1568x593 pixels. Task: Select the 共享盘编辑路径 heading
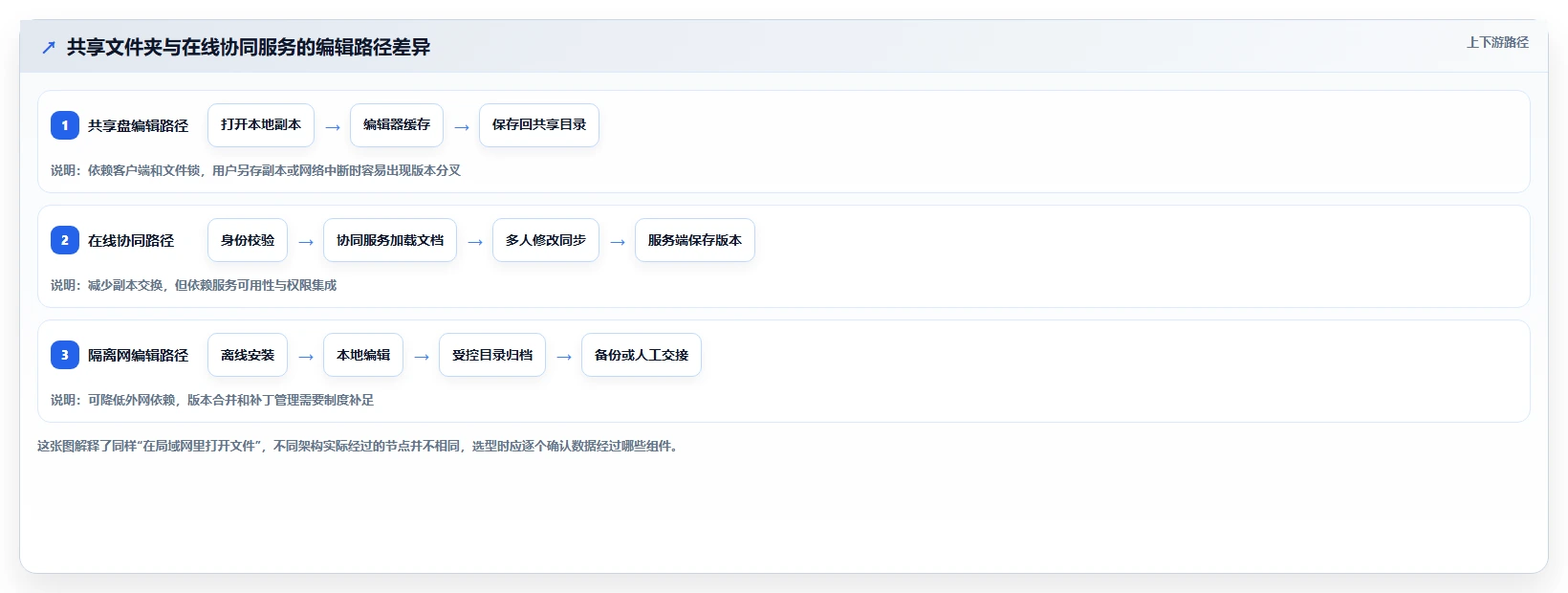138,125
